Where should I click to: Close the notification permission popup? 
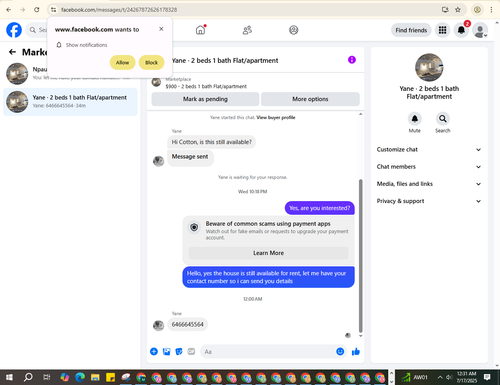(x=161, y=29)
